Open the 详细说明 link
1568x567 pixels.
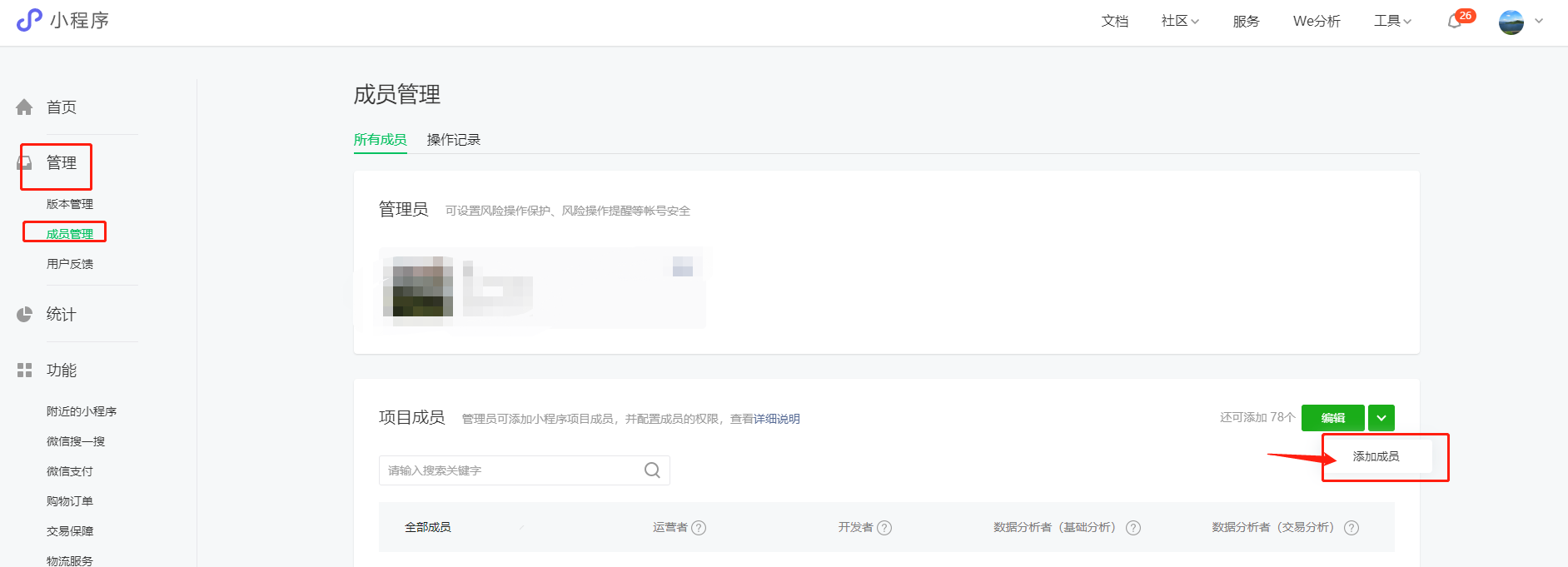pos(776,419)
